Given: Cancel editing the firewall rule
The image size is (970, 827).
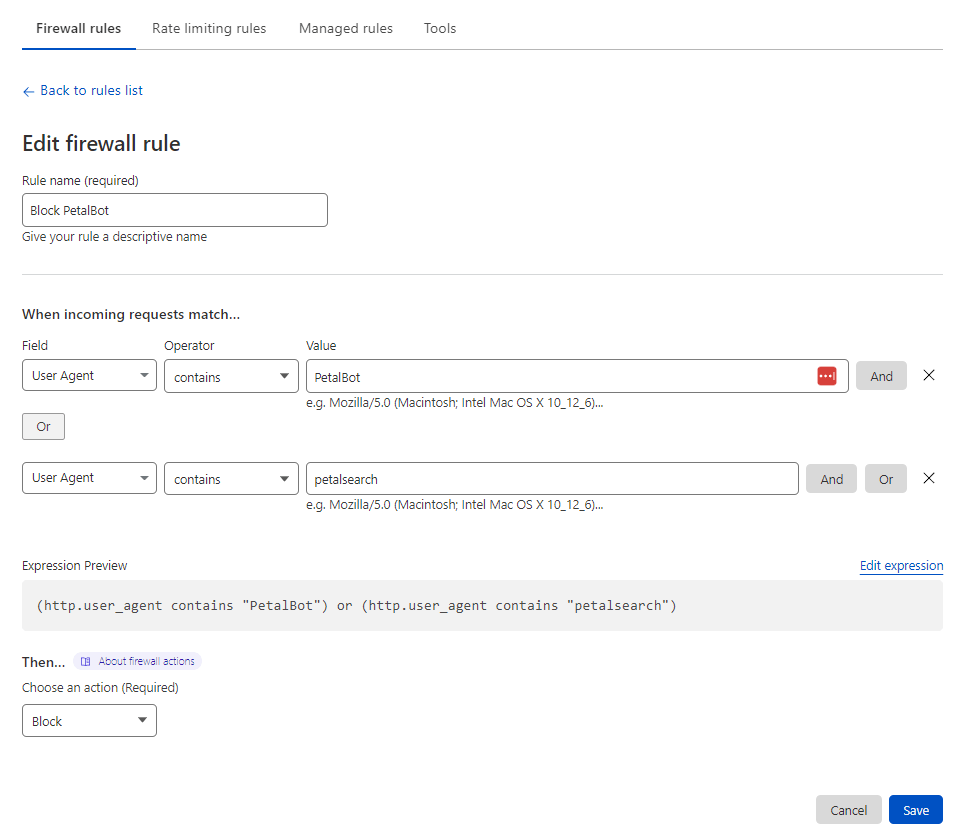Looking at the screenshot, I should click(848, 810).
